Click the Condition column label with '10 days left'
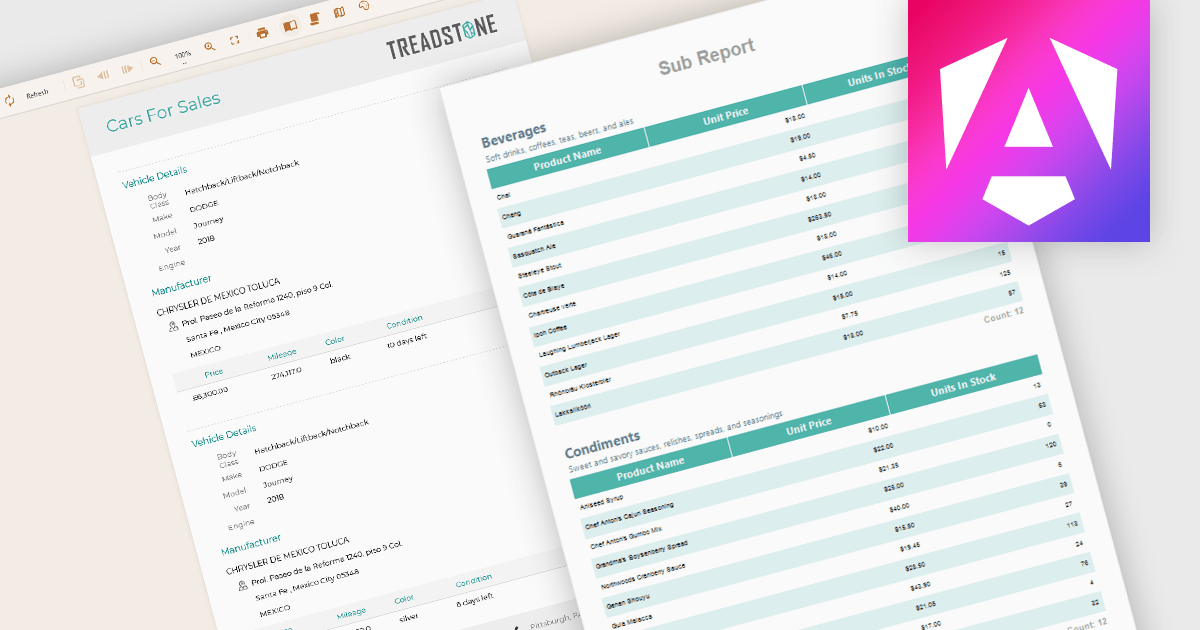The width and height of the screenshot is (1200, 630). (404, 321)
